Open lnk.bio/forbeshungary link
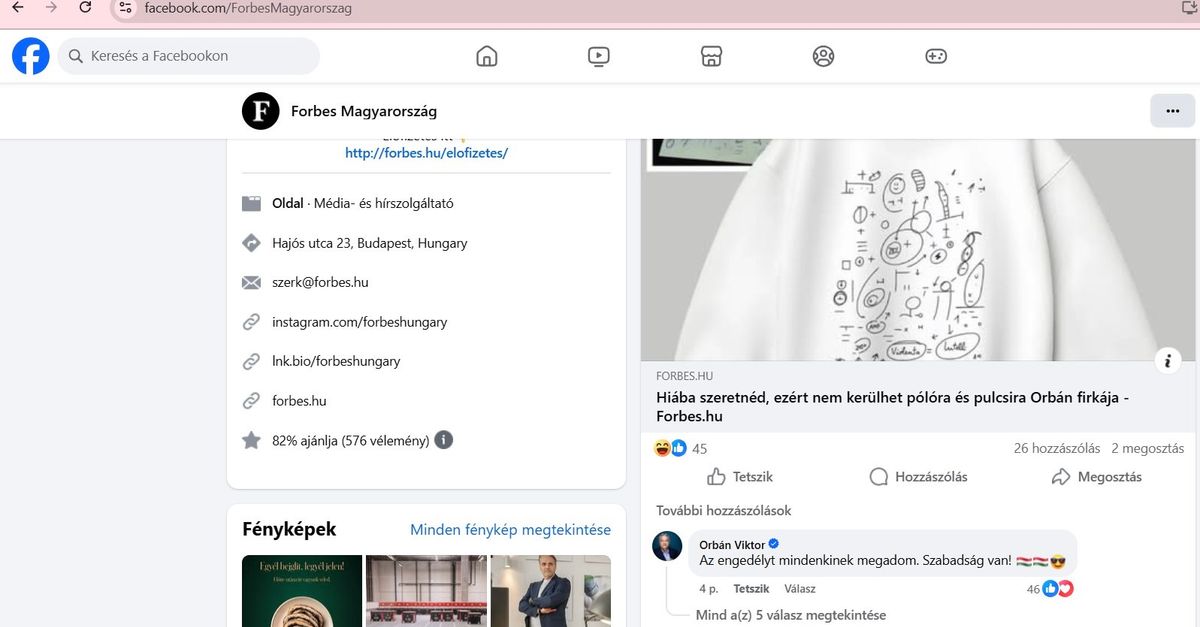This screenshot has height=627, width=1200. tap(336, 361)
